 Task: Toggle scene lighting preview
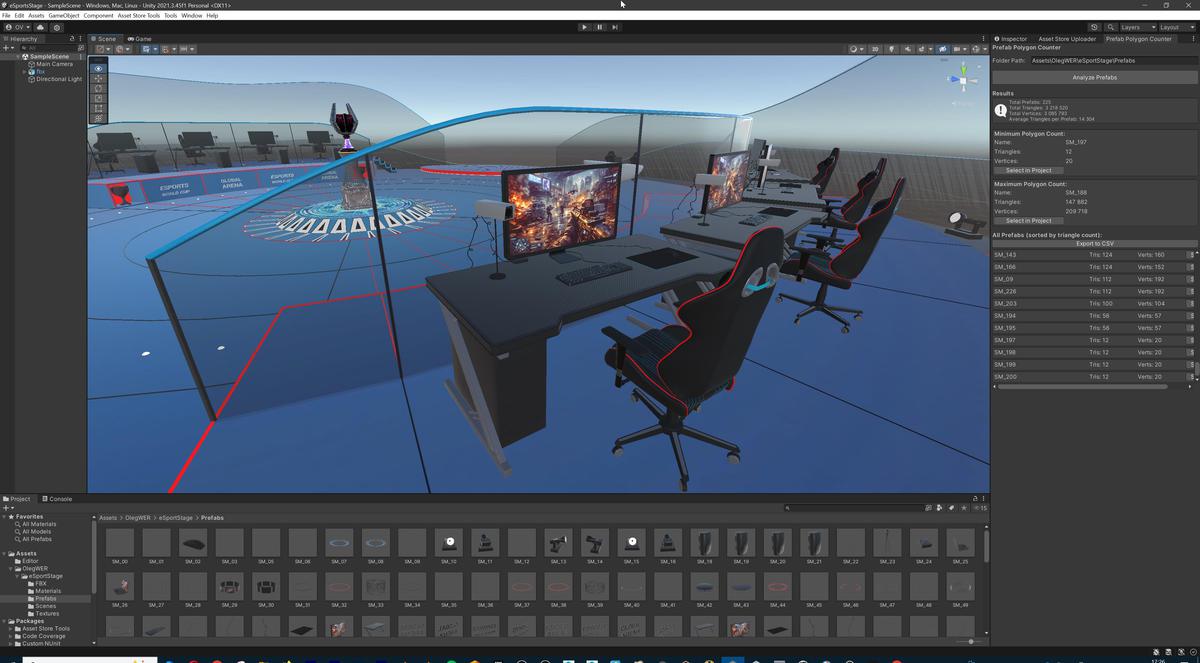892,49
